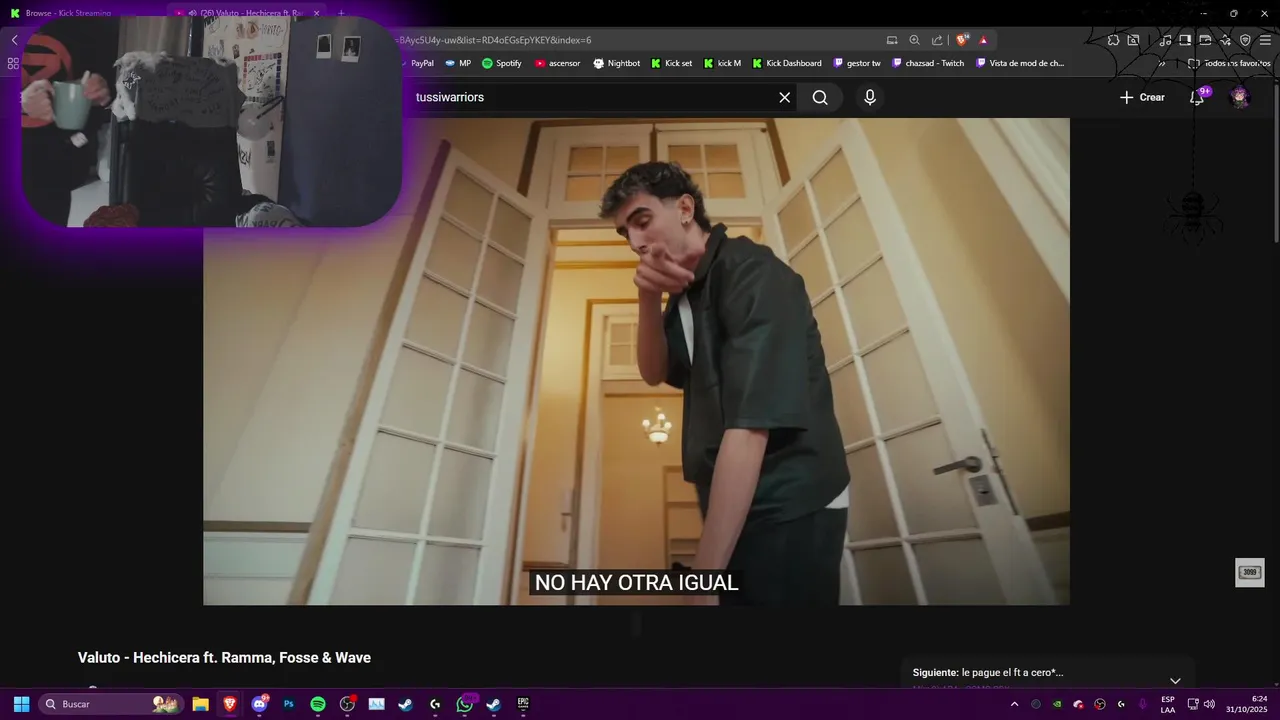Open the Todos los favoritos folder
The width and height of the screenshot is (1280, 720).
[1230, 63]
